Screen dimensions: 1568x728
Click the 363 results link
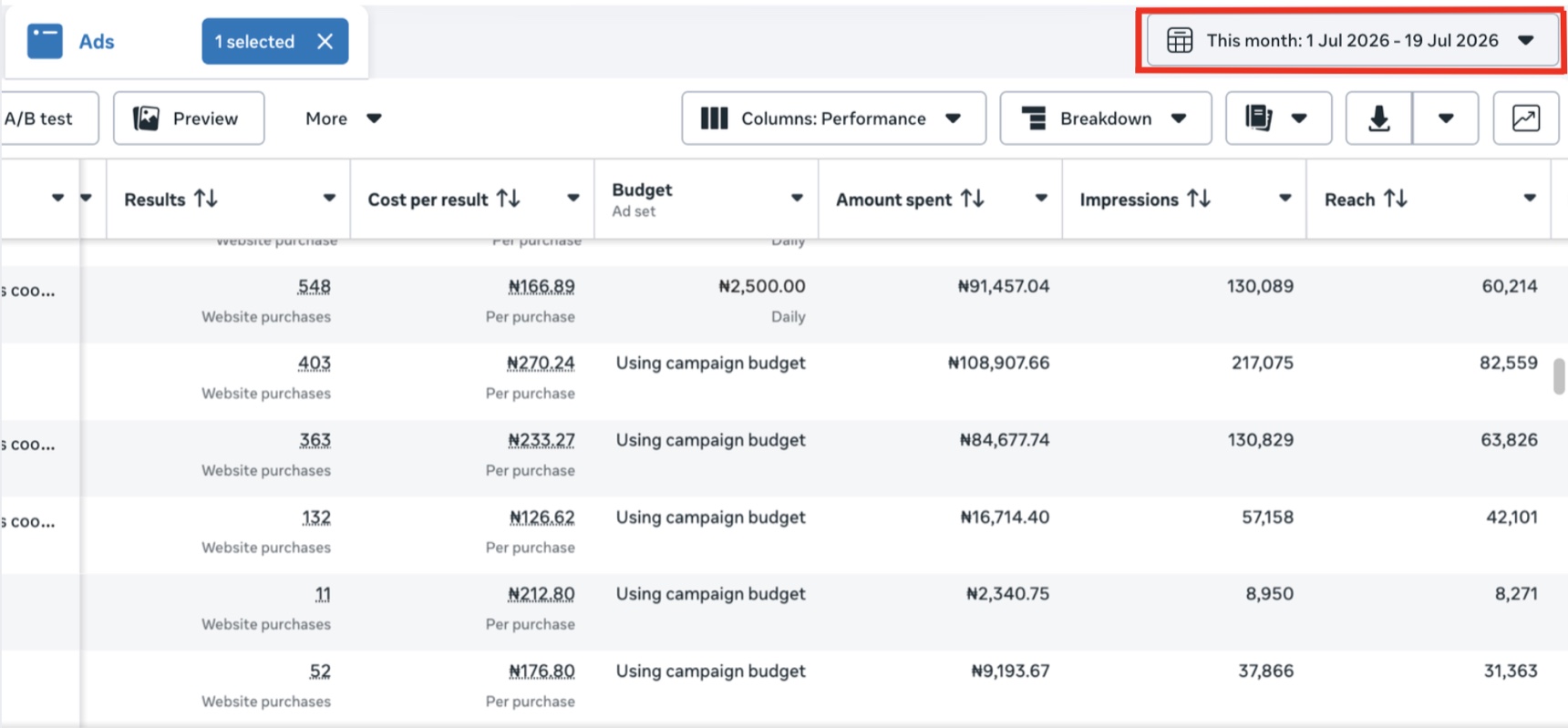tap(315, 440)
